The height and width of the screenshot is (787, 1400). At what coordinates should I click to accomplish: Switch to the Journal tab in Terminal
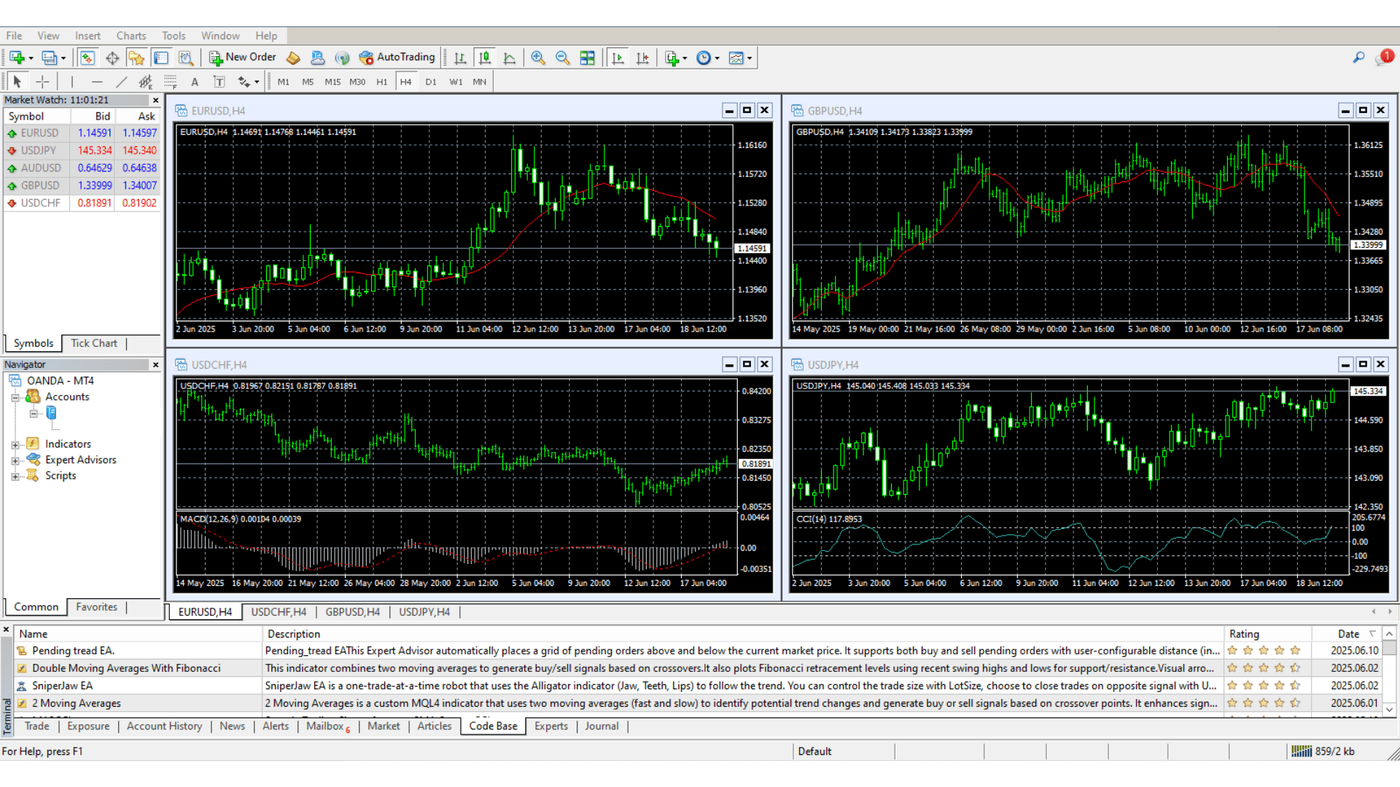(601, 726)
